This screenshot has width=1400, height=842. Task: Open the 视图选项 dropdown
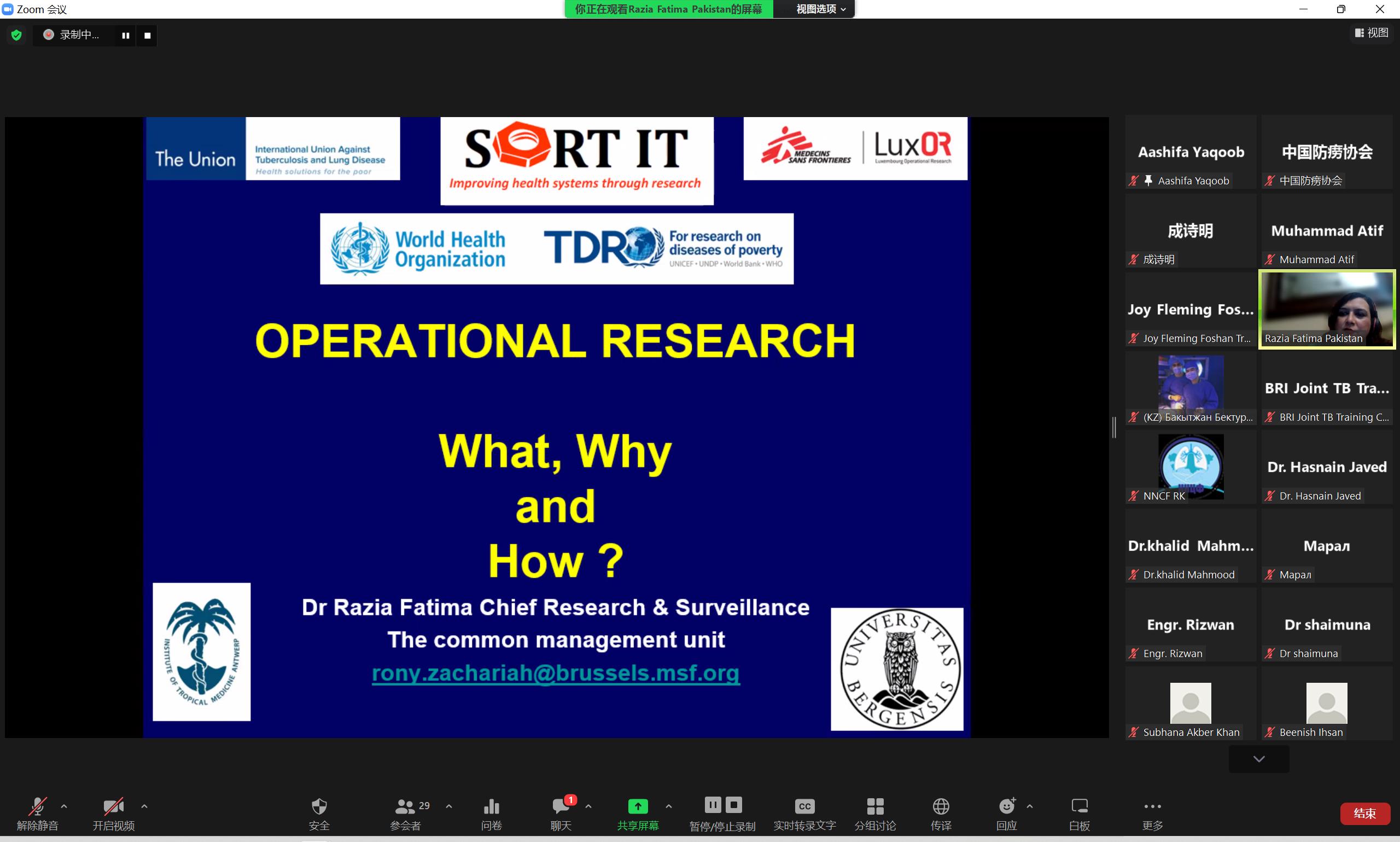[820, 9]
